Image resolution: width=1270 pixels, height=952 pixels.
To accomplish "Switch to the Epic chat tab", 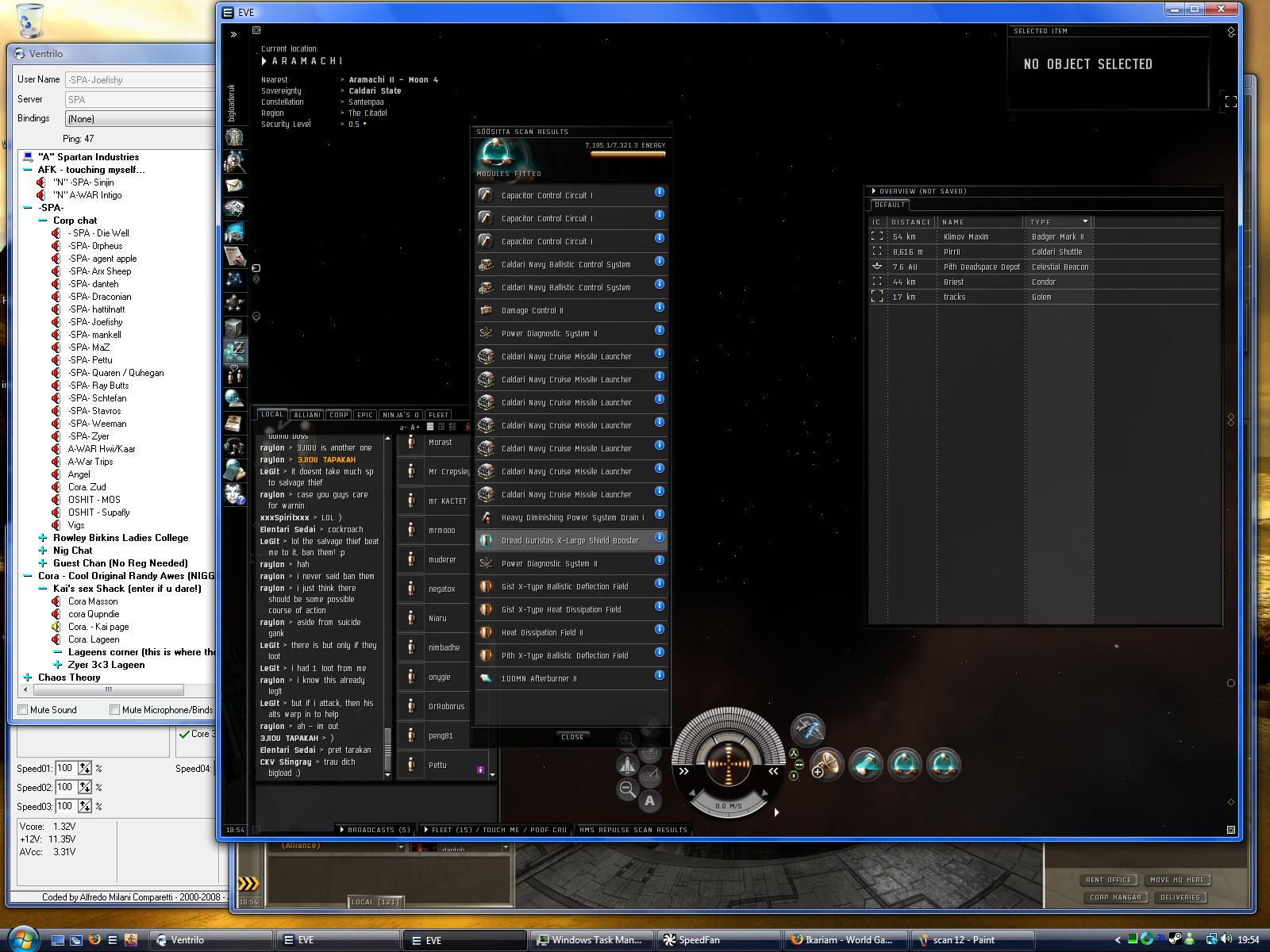I will coord(365,415).
